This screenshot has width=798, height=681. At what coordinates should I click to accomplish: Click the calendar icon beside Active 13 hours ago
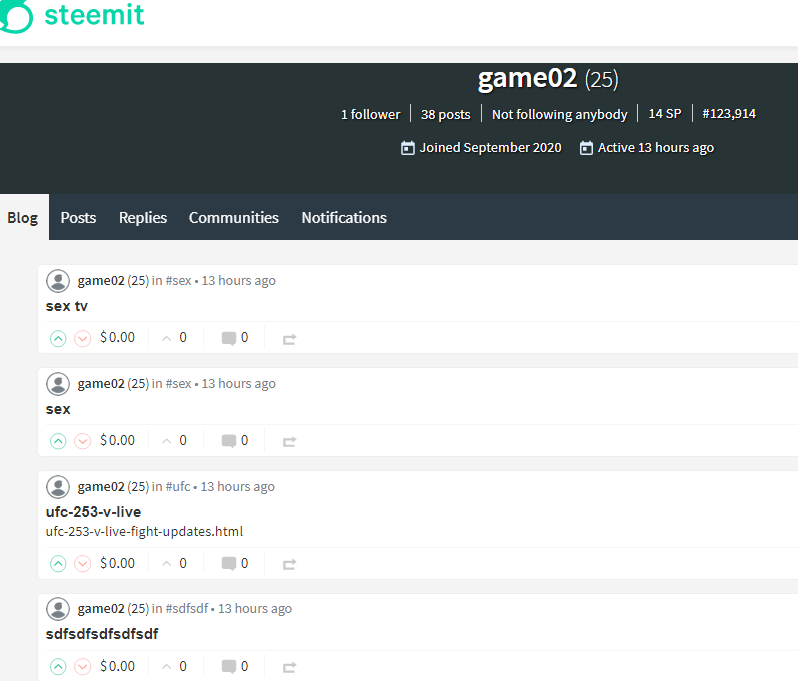tap(586, 148)
